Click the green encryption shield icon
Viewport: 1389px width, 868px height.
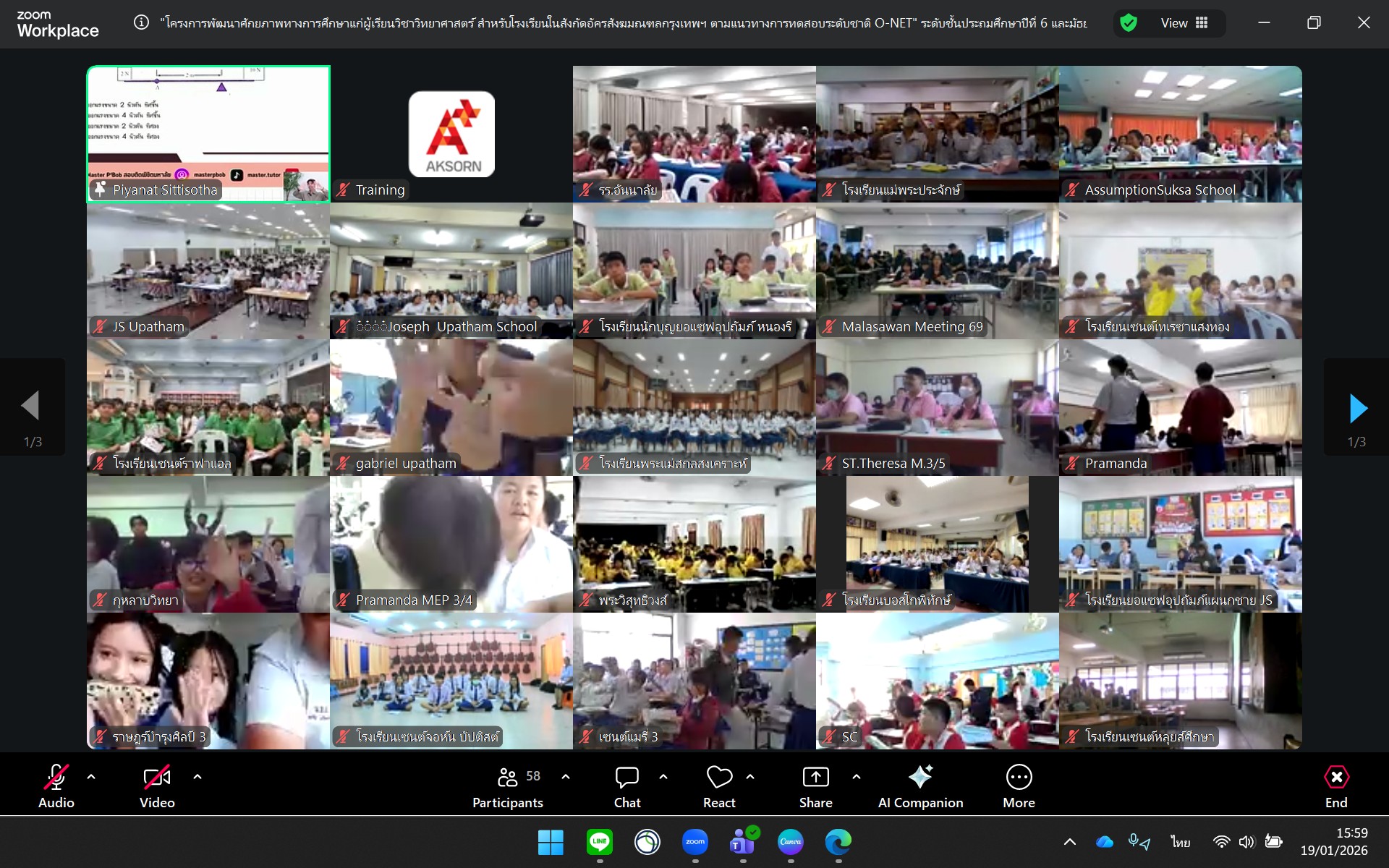point(1129,23)
